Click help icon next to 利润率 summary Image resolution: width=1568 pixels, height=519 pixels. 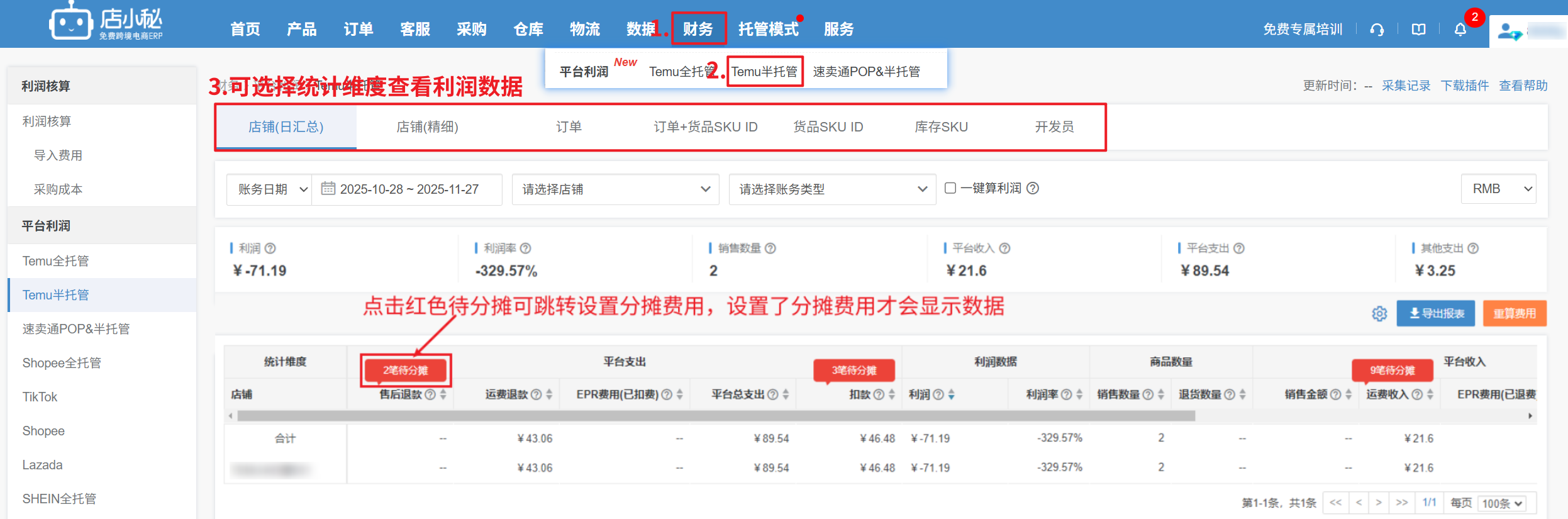[526, 248]
